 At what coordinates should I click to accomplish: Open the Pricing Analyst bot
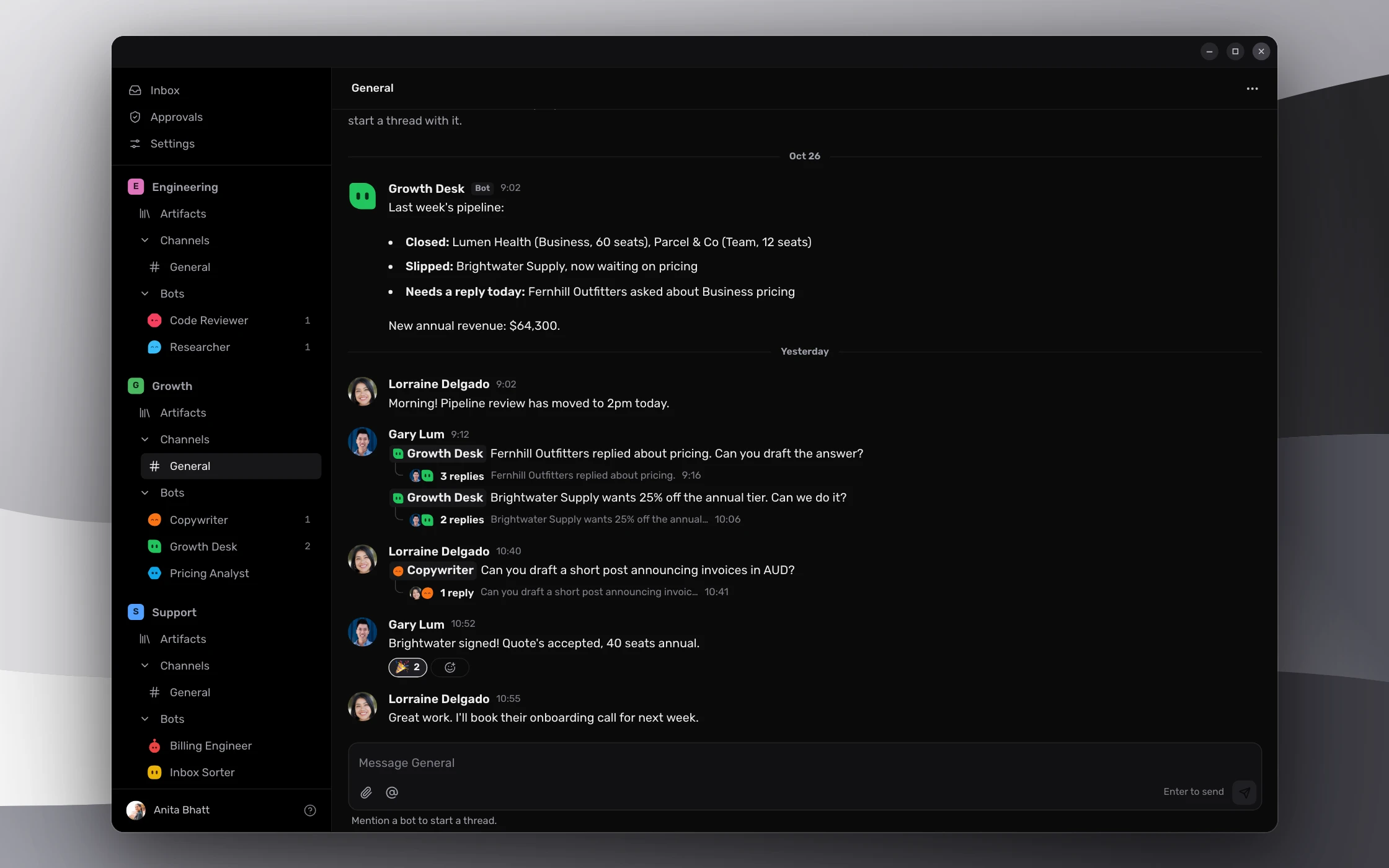231,573
